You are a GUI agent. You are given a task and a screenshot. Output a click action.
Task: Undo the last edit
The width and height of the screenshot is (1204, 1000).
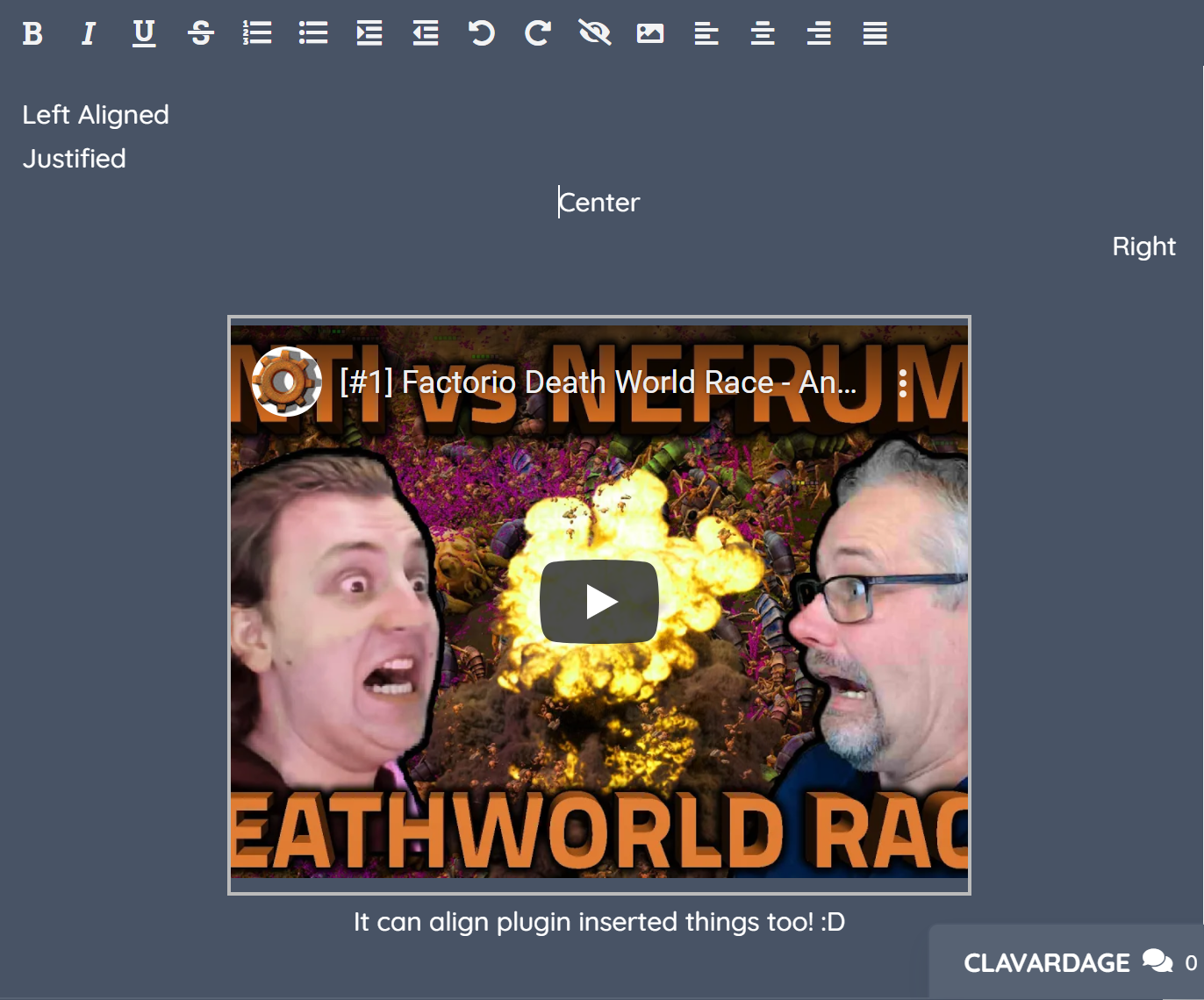coord(482,33)
